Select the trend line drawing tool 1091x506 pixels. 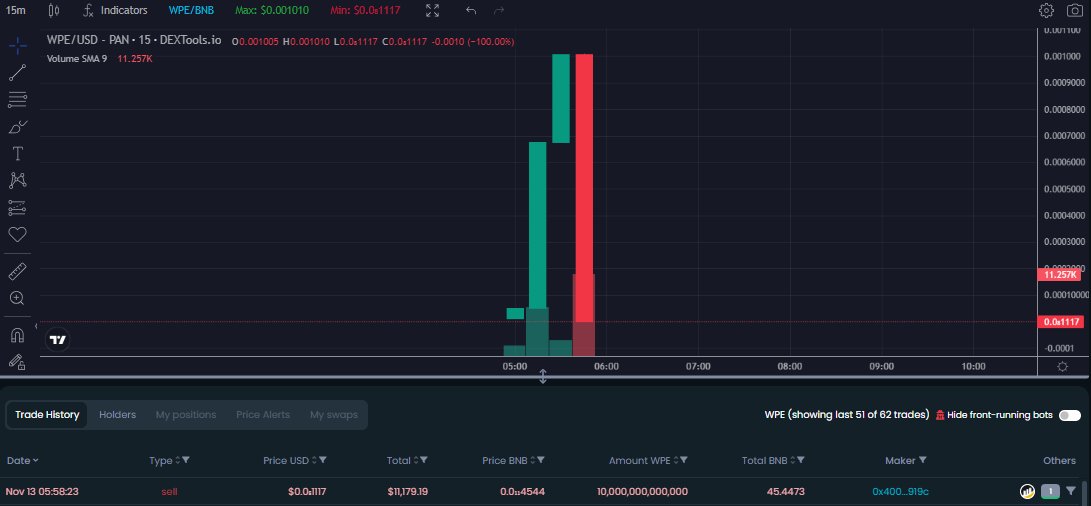point(17,73)
